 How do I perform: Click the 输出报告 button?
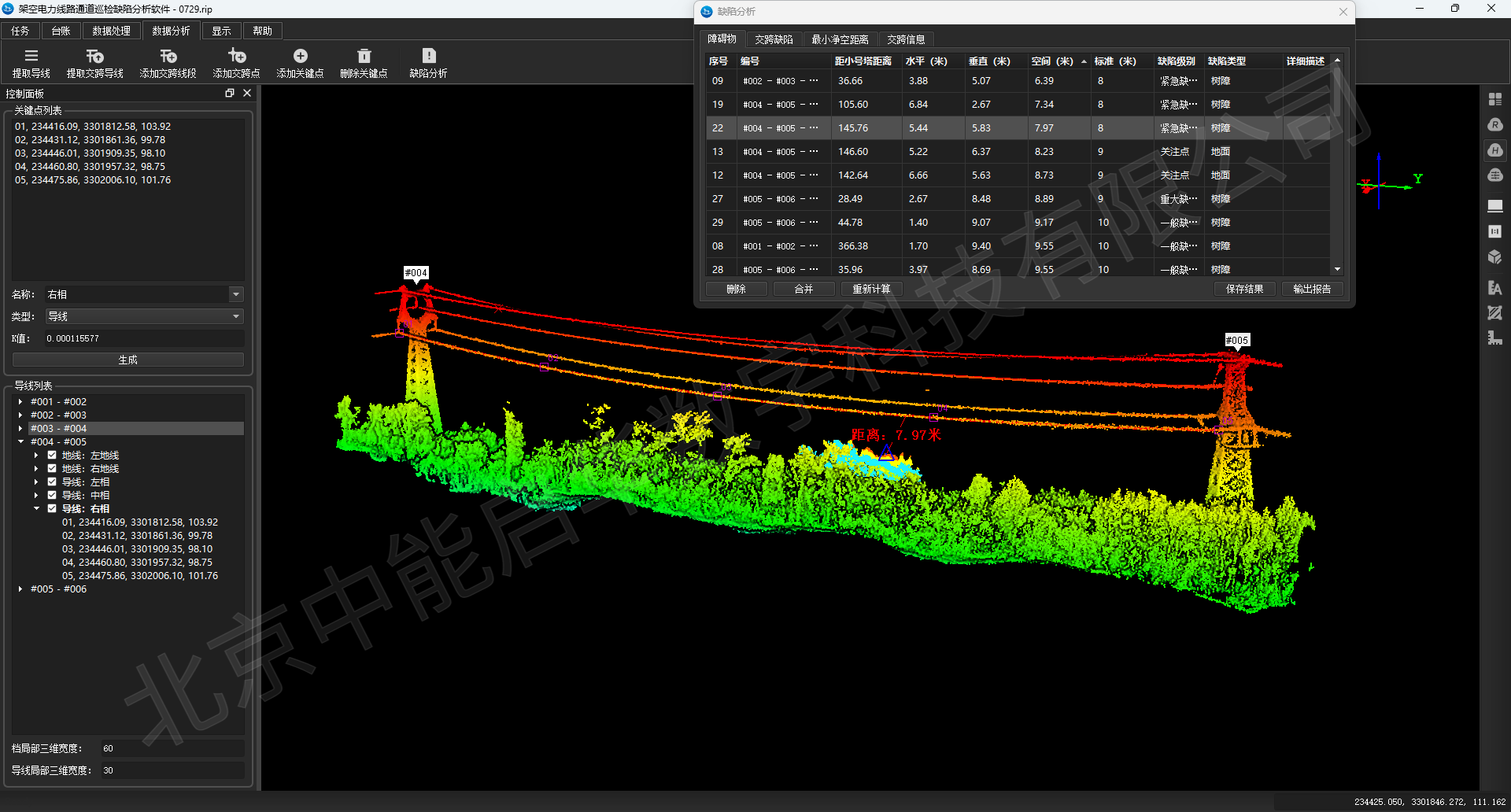[x=1312, y=290]
